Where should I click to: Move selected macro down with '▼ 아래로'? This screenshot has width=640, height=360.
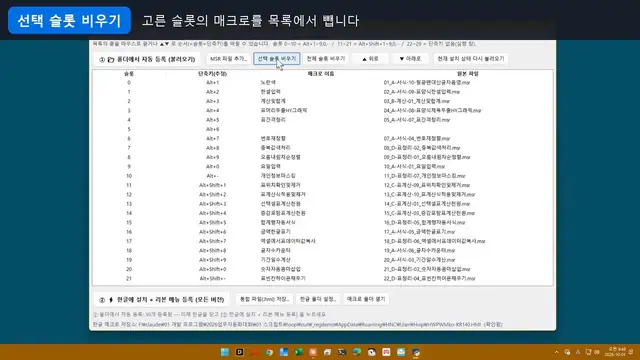click(410, 59)
